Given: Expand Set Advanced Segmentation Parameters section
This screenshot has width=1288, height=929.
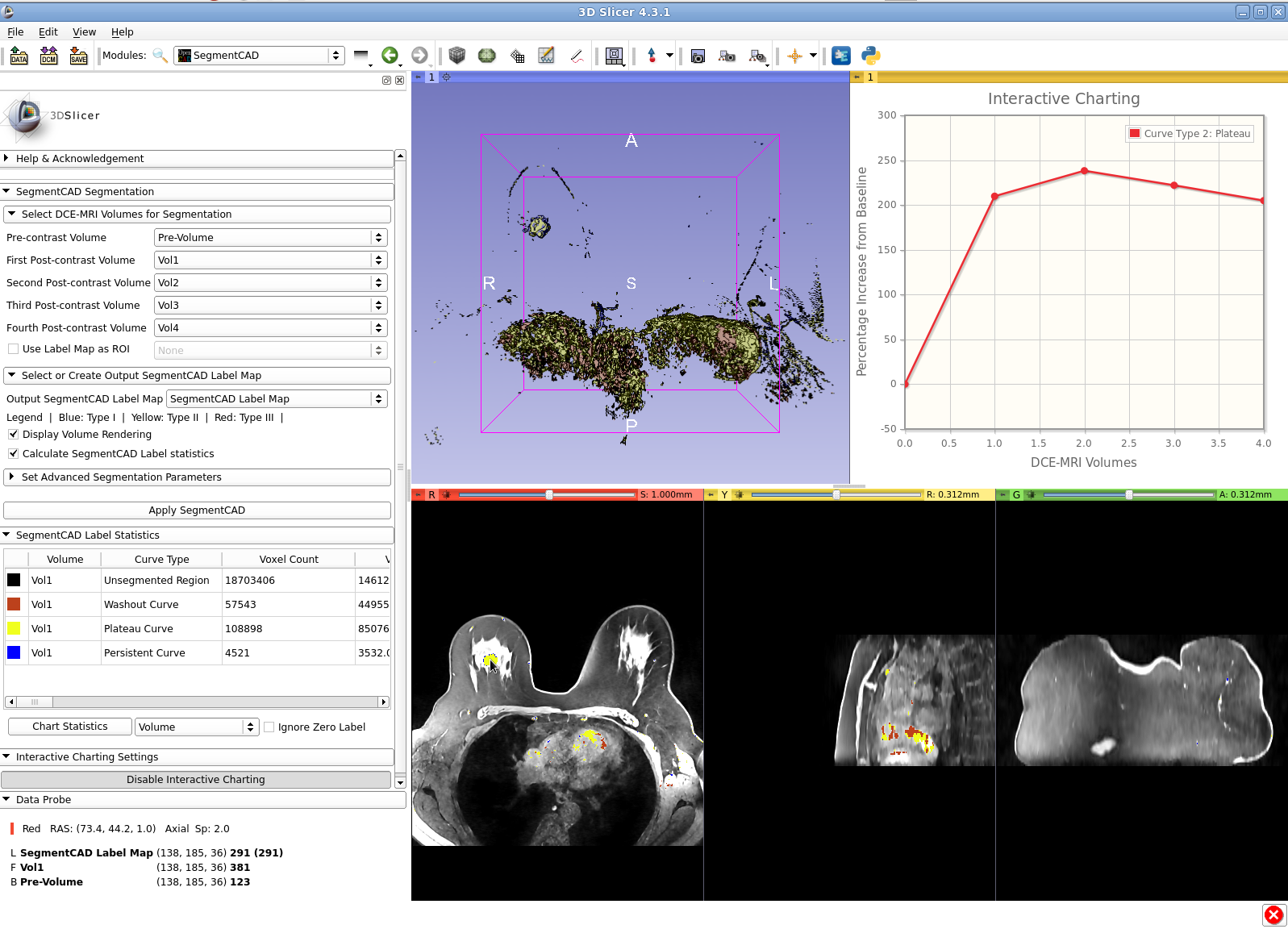Looking at the screenshot, I should tap(121, 477).
